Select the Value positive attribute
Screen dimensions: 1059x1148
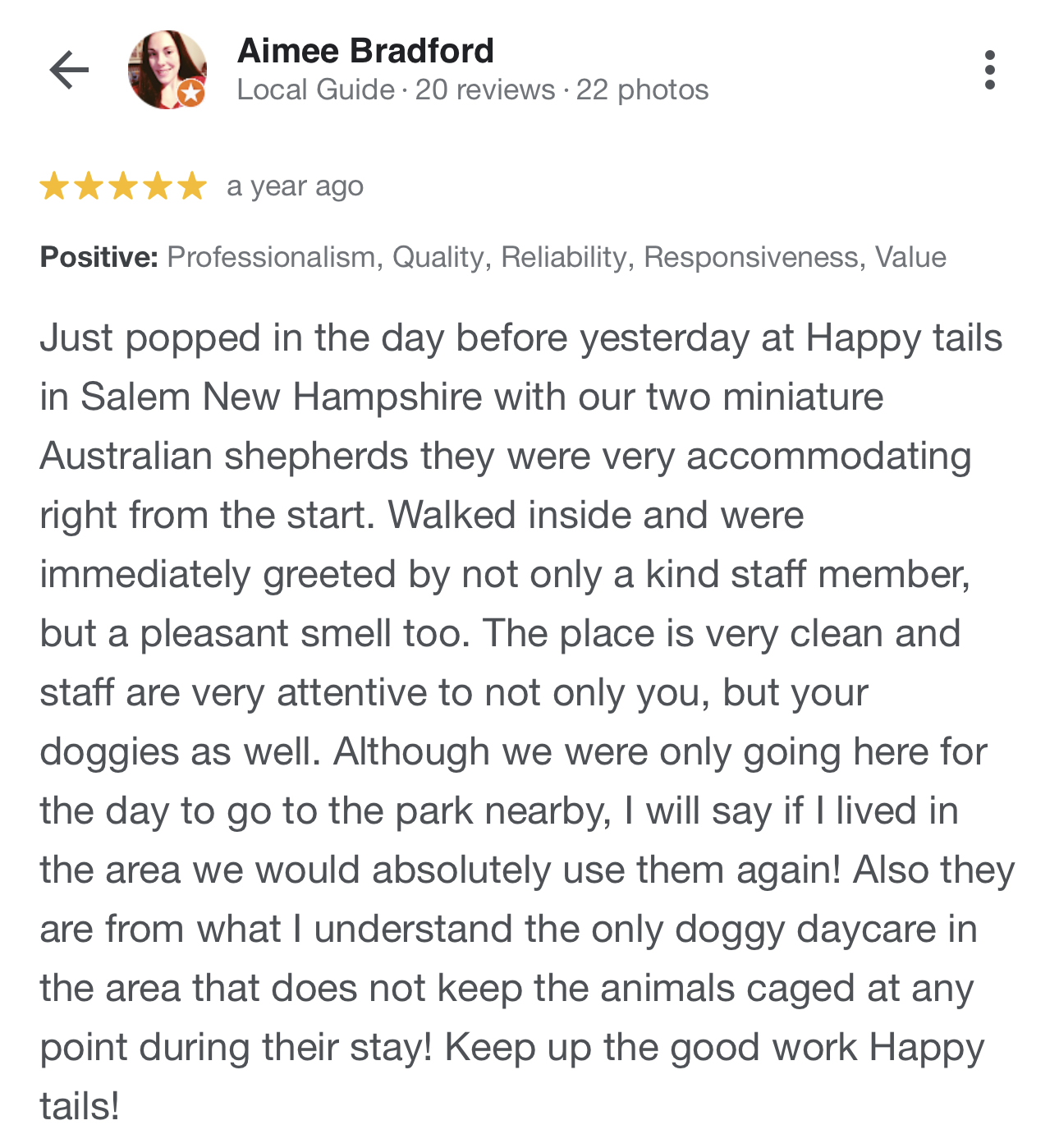pyautogui.click(x=910, y=257)
